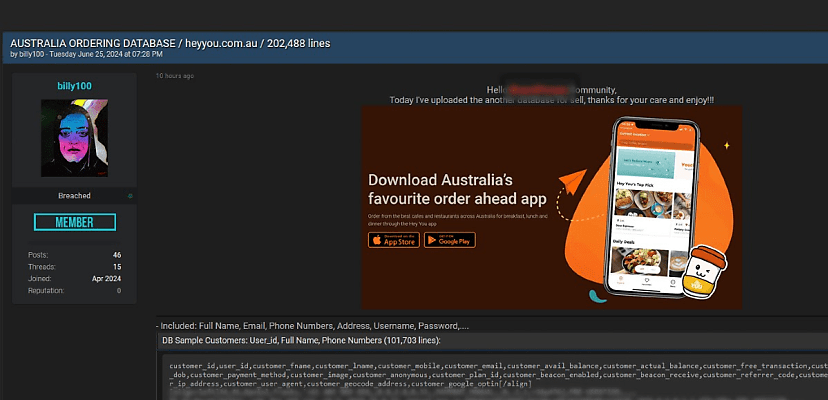Viewport: 828px width, 400px height.
Task: Click the Joined date 'Apr 2024'
Action: point(106,278)
